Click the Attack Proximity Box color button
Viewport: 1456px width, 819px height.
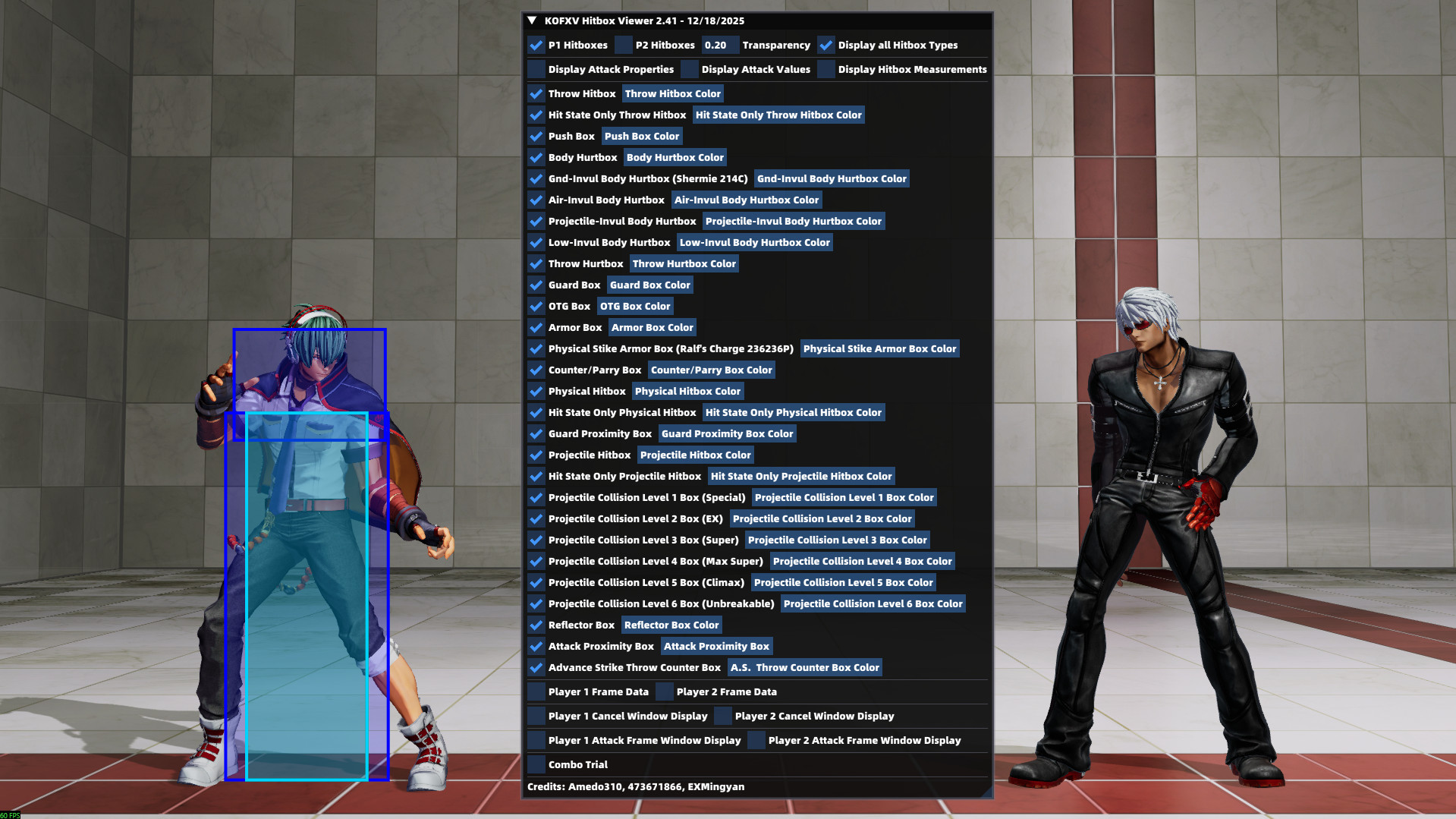(x=717, y=646)
